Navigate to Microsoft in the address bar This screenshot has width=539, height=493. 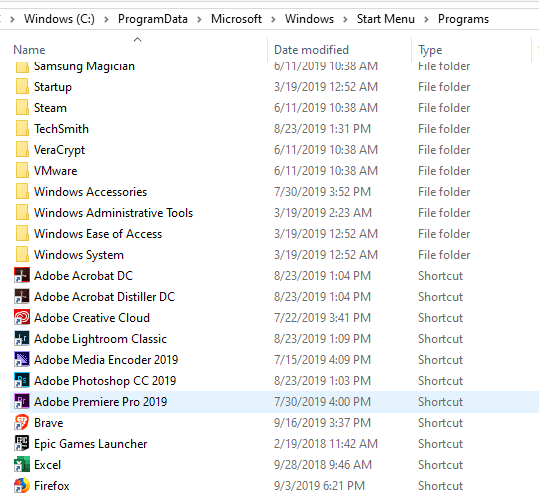tap(236, 19)
